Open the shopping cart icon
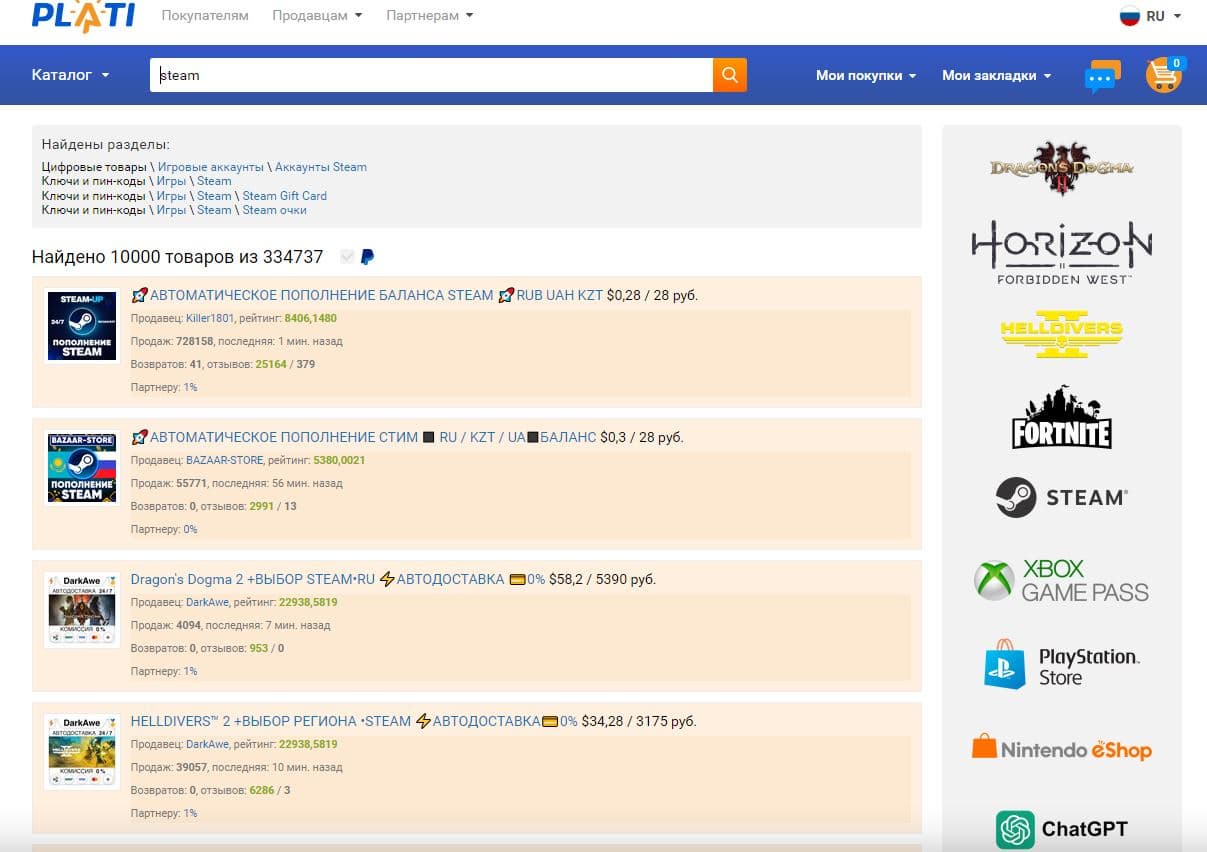1207x852 pixels. click(x=1165, y=75)
